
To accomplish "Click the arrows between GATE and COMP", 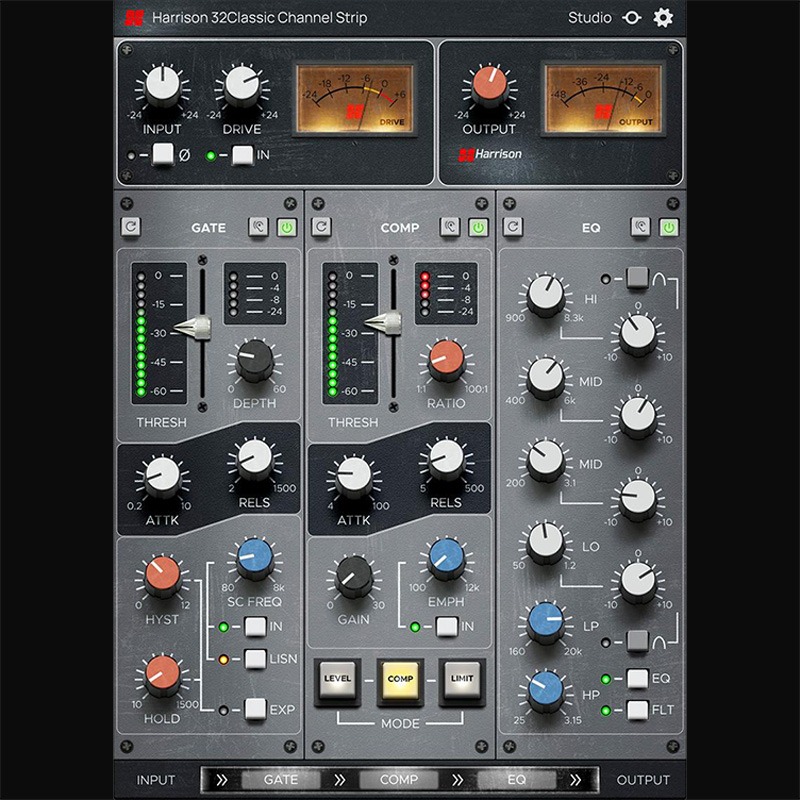I will pyautogui.click(x=340, y=780).
